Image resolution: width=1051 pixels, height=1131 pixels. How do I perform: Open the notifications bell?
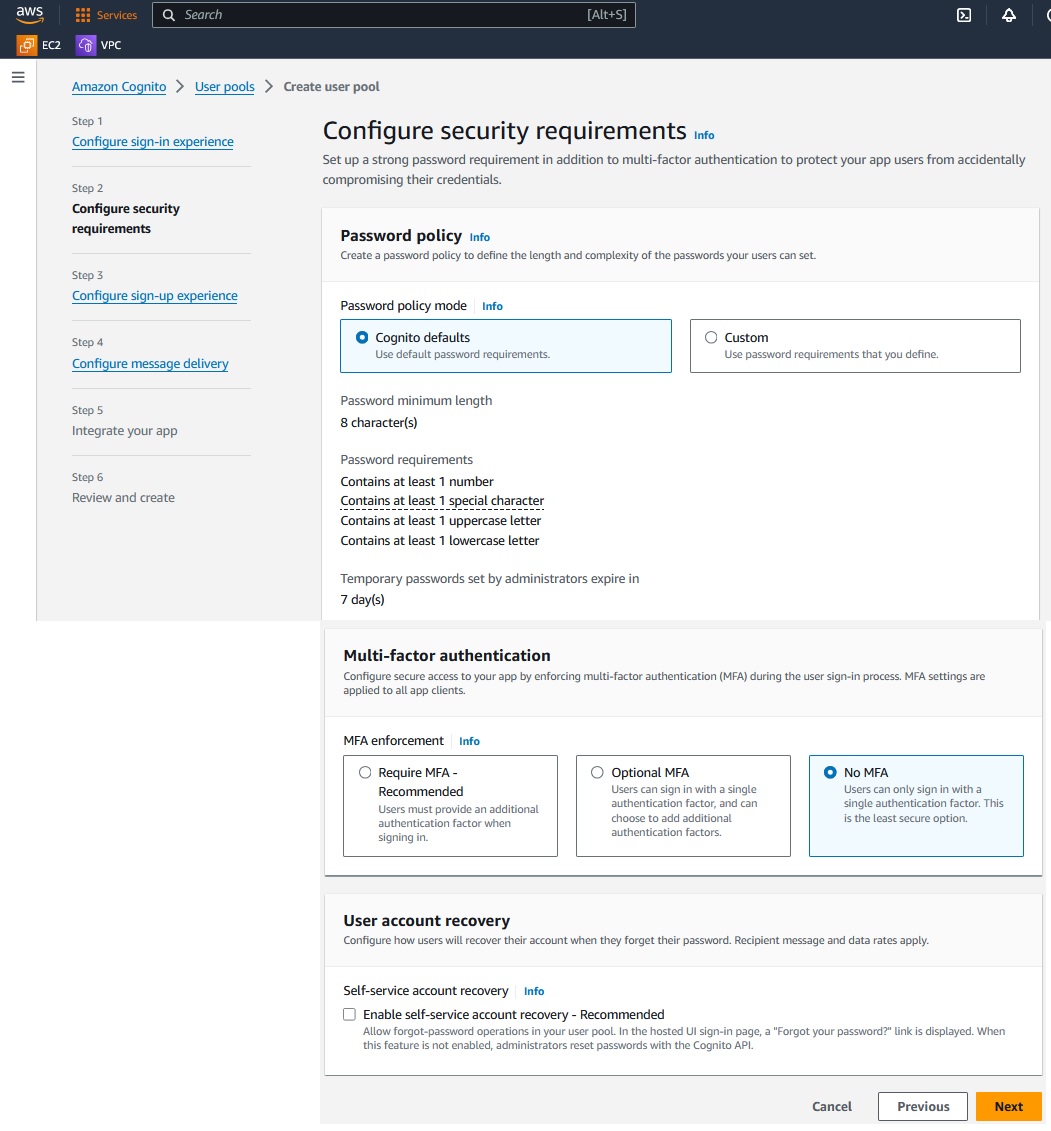coord(1008,15)
